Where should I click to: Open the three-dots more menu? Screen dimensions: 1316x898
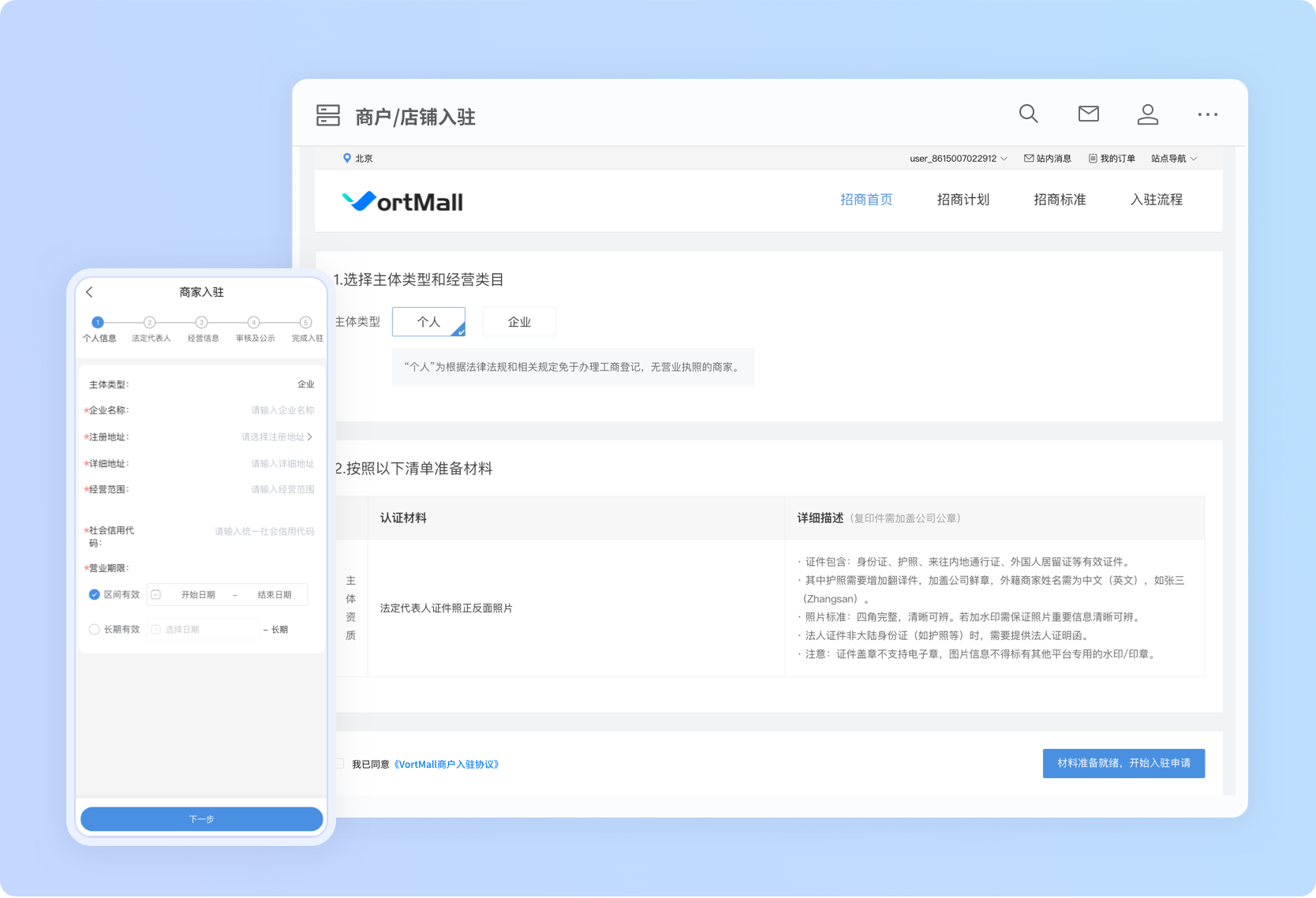pyautogui.click(x=1207, y=114)
